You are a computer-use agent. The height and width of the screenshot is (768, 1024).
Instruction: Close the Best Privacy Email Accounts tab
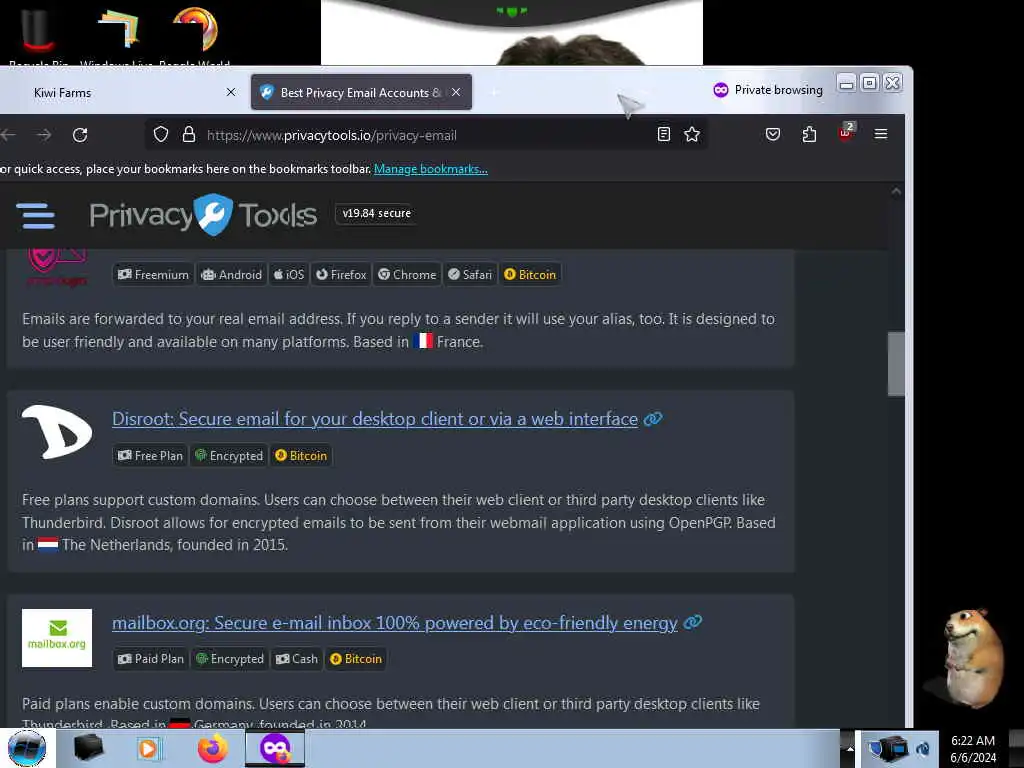point(456,92)
